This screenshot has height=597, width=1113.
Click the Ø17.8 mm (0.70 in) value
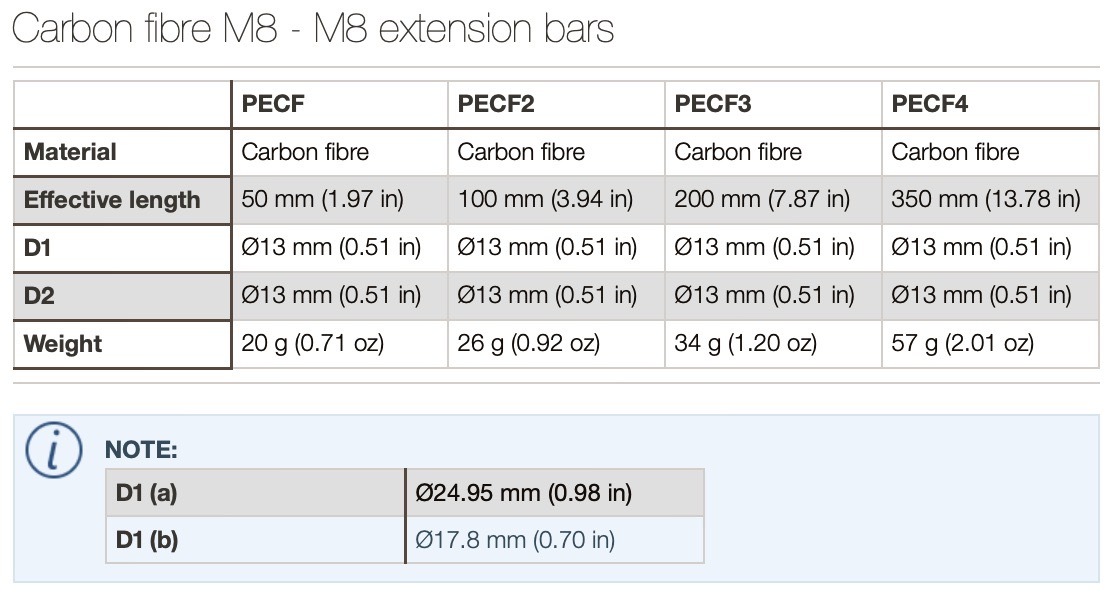click(515, 541)
